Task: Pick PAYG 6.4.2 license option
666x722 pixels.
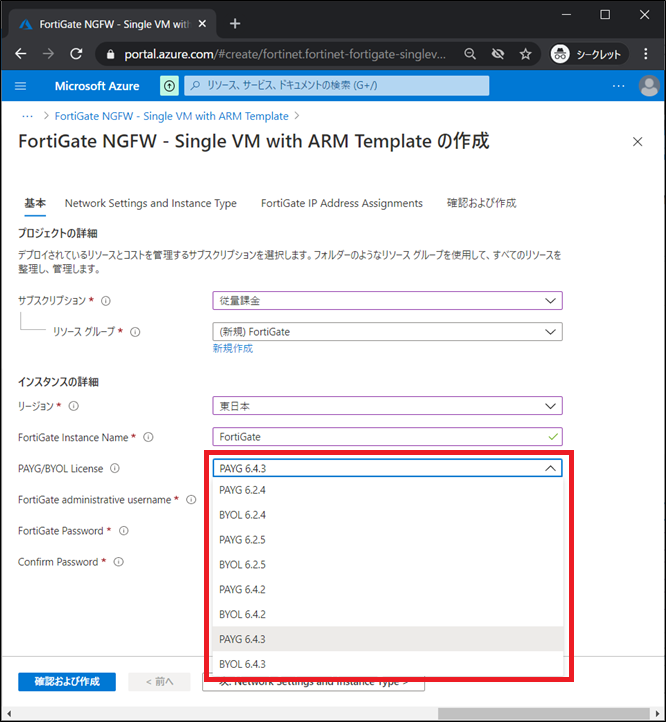Action: tap(387, 589)
